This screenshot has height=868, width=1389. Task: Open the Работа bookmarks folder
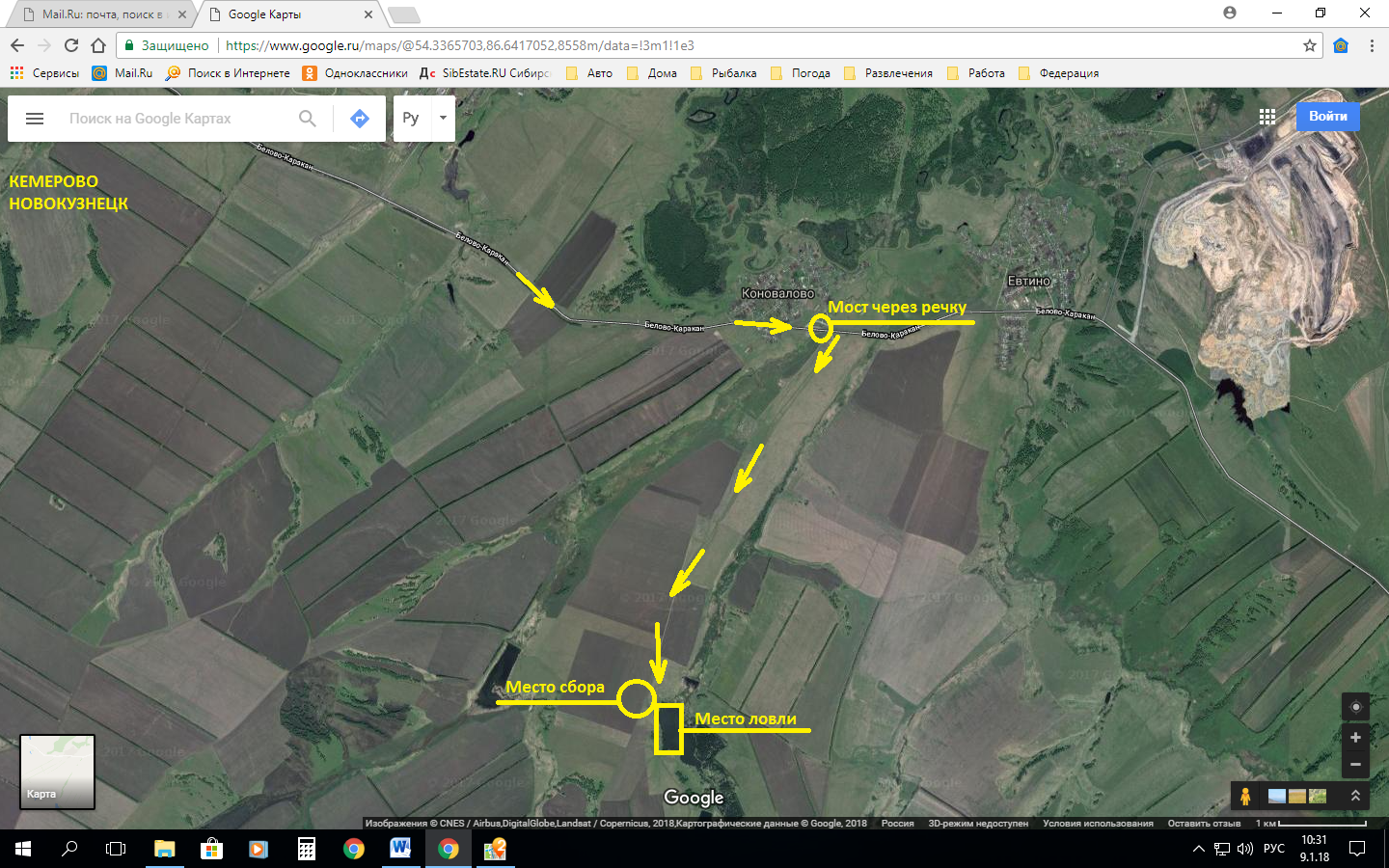[976, 73]
